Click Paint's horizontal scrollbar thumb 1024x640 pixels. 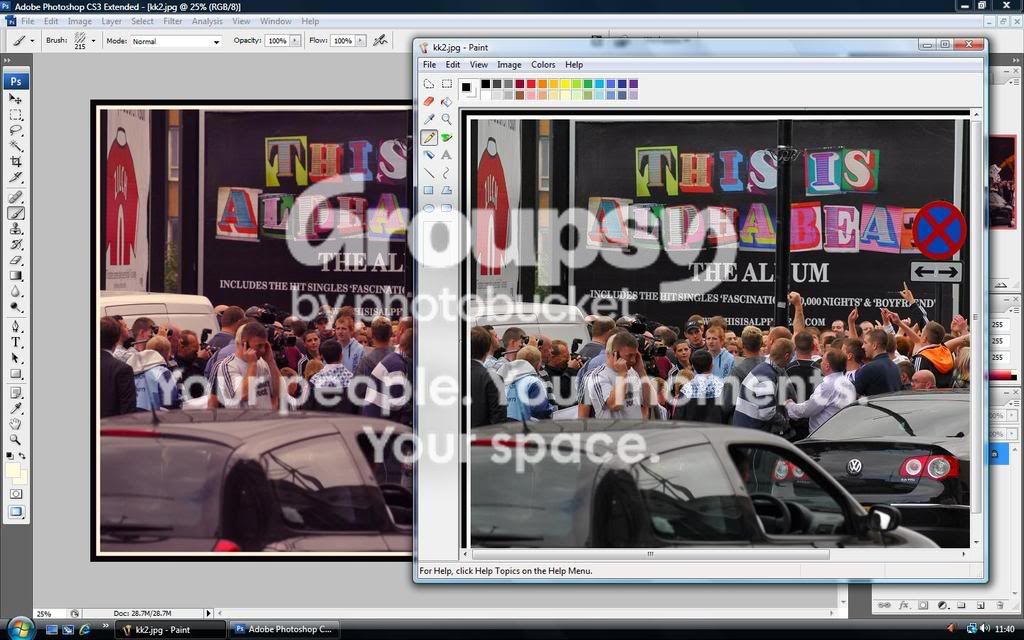click(650, 554)
